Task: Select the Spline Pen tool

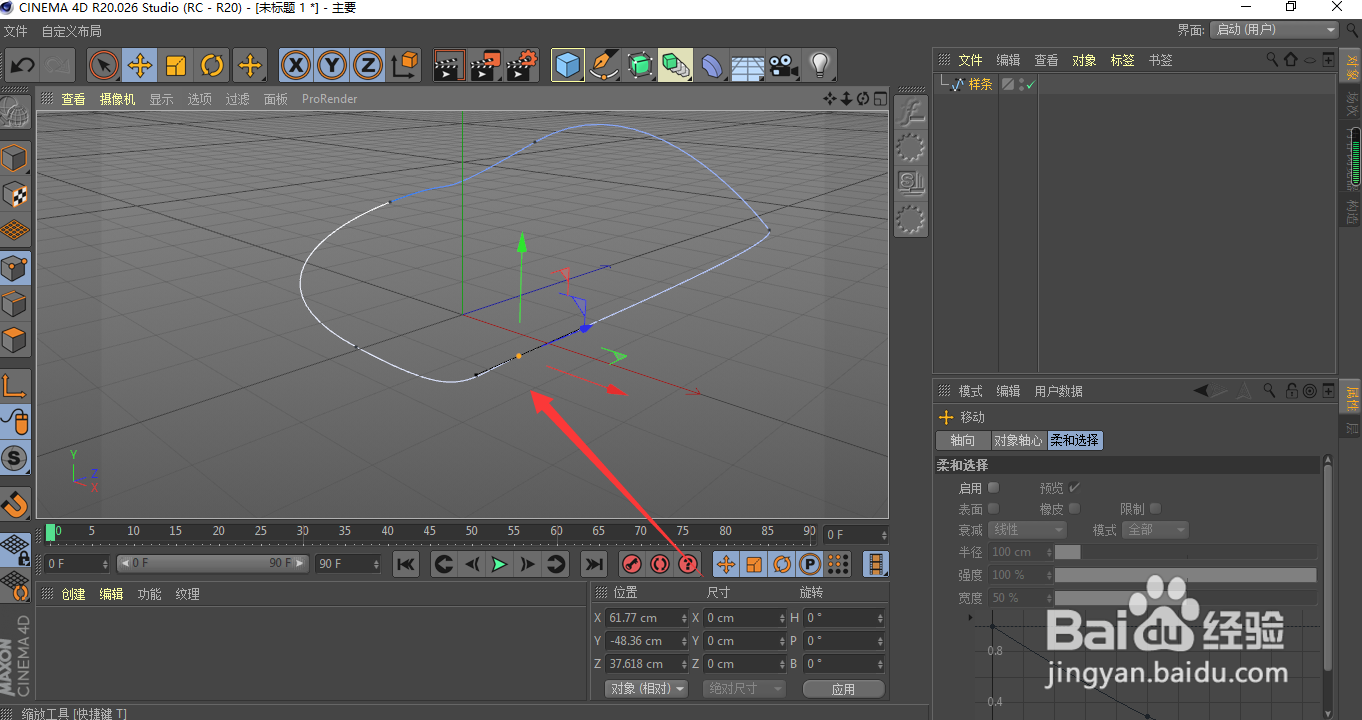Action: [x=604, y=66]
